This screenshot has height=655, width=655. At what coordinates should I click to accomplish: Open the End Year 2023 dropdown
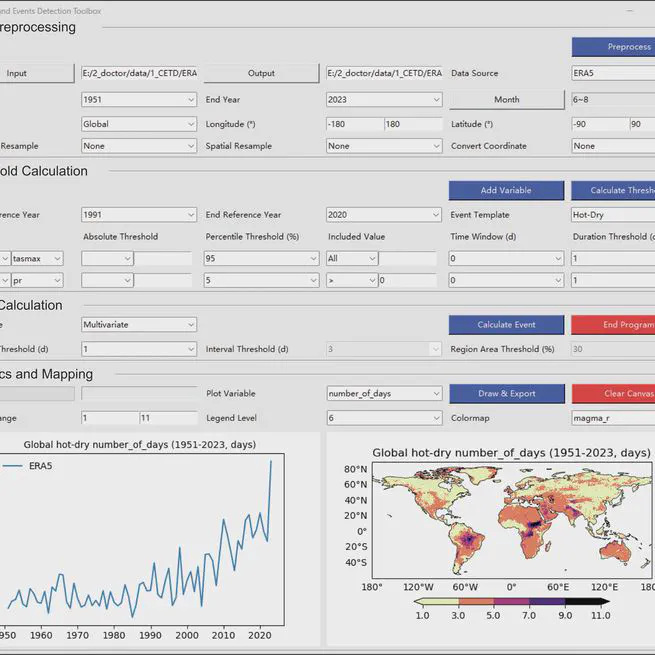384,100
